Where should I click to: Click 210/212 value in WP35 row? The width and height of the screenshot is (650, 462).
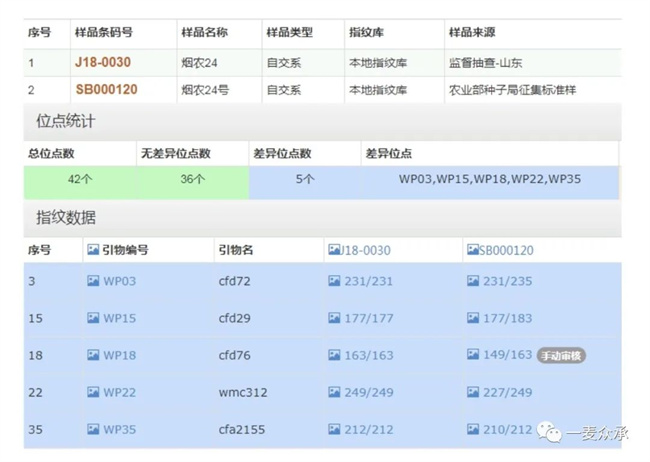(x=508, y=429)
